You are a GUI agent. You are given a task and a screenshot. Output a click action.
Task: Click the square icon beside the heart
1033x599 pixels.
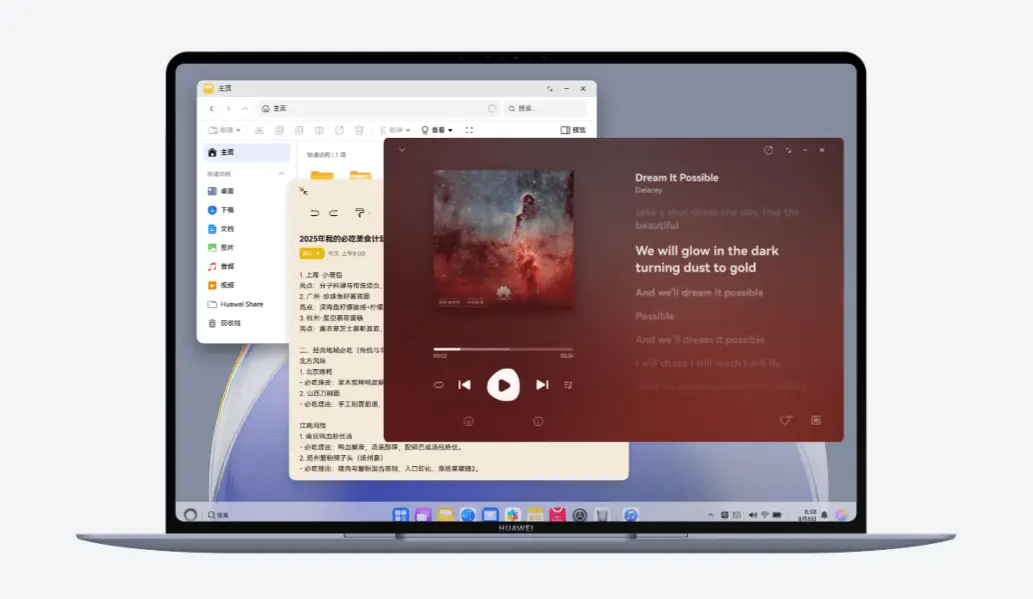tap(816, 420)
